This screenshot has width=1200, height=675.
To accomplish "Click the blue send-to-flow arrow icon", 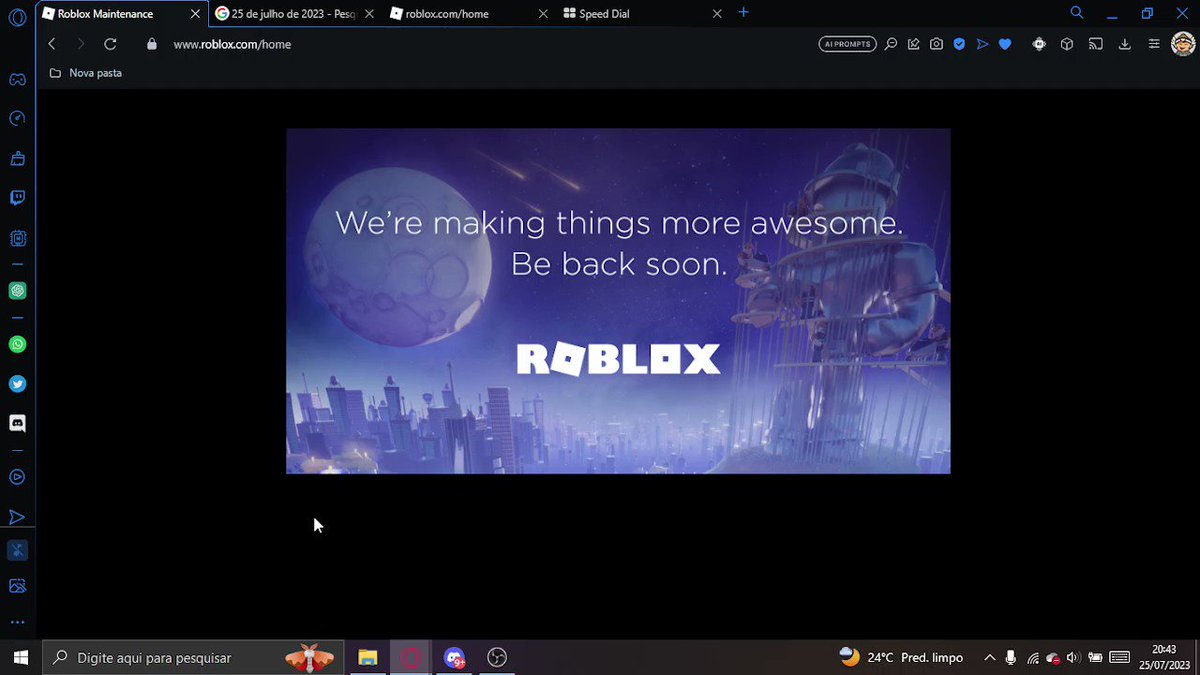I will (982, 44).
